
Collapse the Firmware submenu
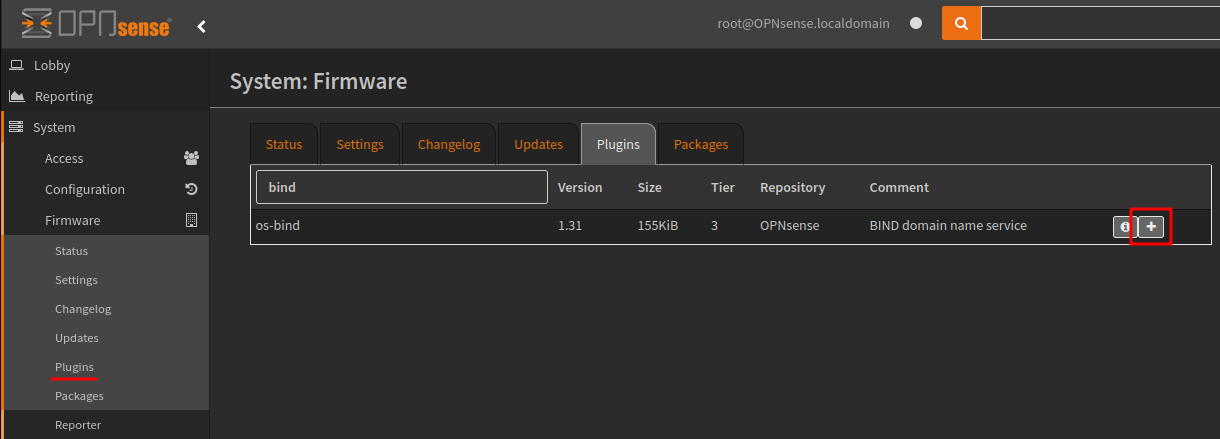coord(73,220)
